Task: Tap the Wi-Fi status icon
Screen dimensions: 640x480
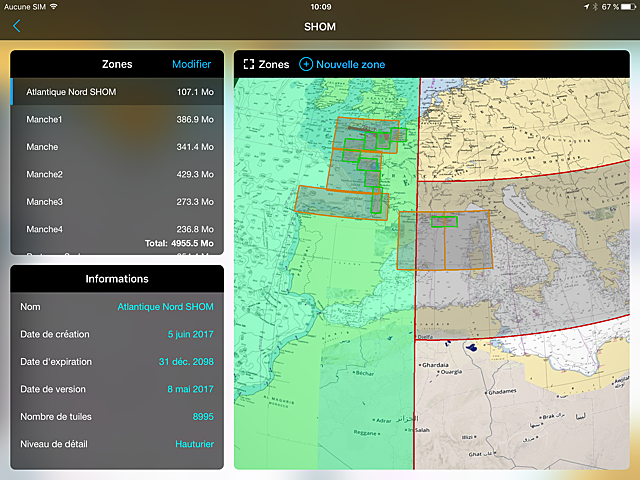Action: click(x=53, y=7)
